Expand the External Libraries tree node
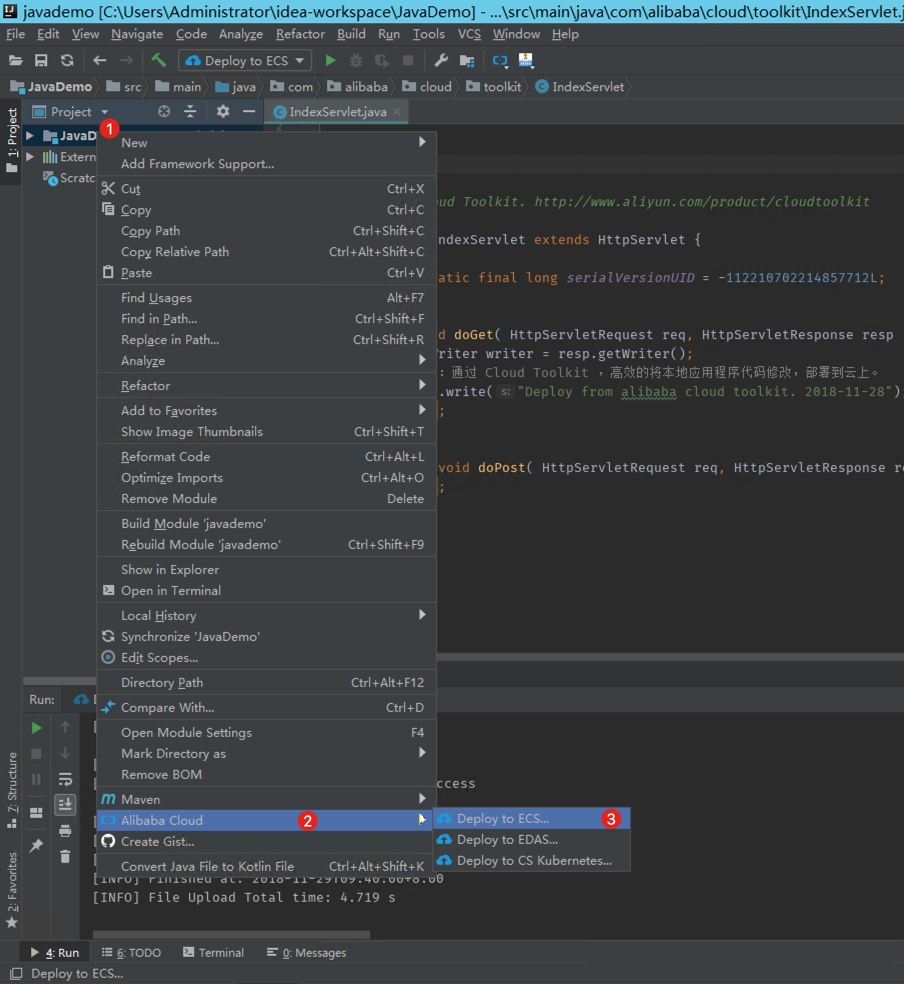Viewport: 904px width, 984px height. pyautogui.click(x=30, y=157)
